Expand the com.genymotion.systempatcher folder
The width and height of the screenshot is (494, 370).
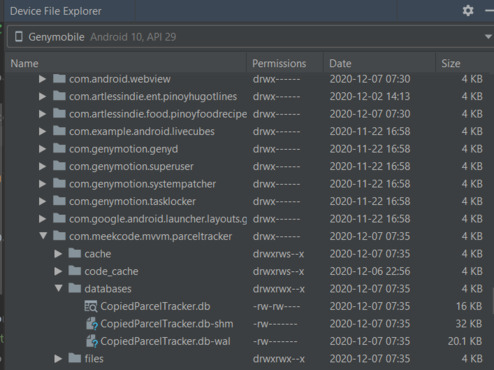click(42, 184)
